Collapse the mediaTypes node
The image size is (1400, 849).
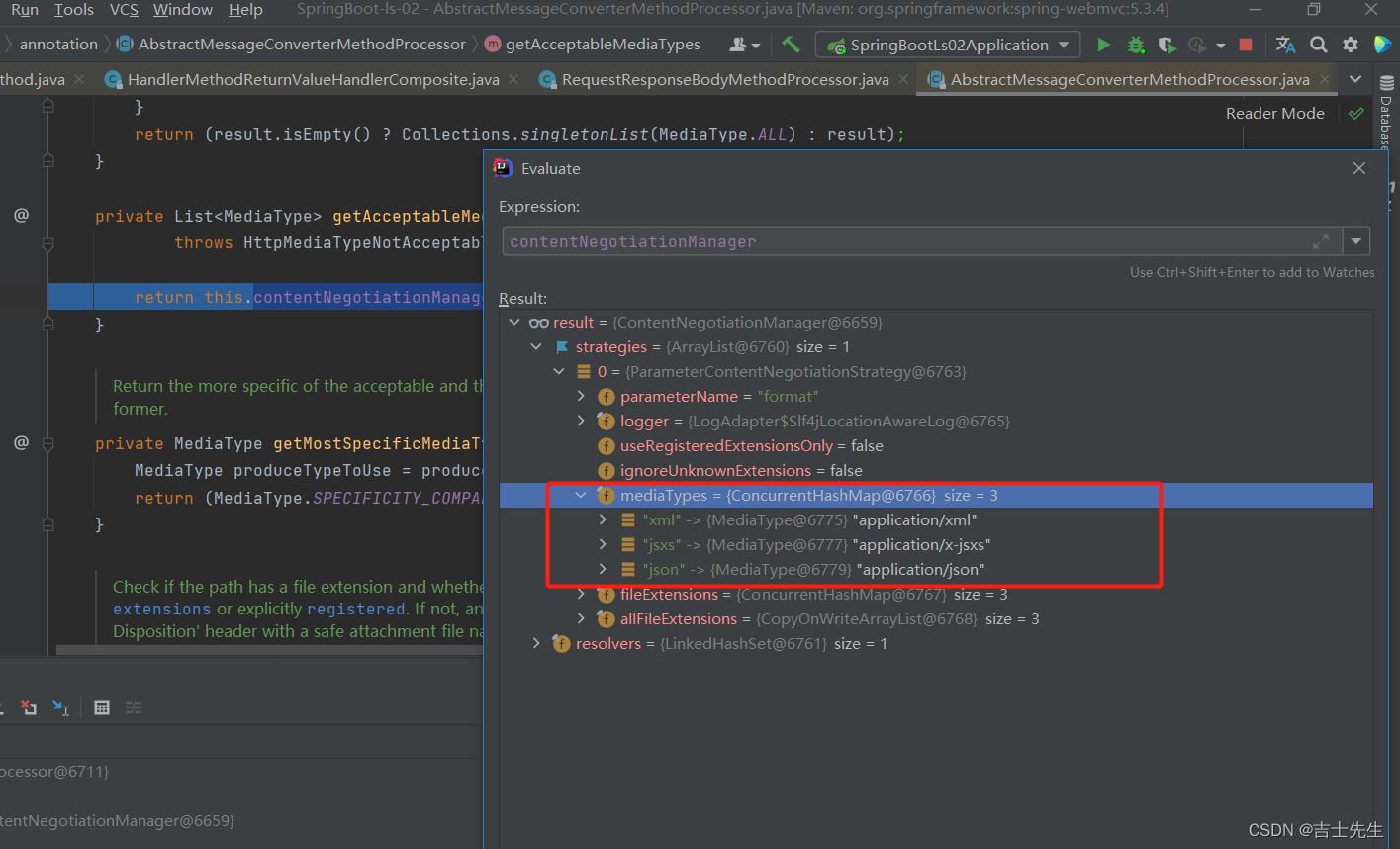582,496
